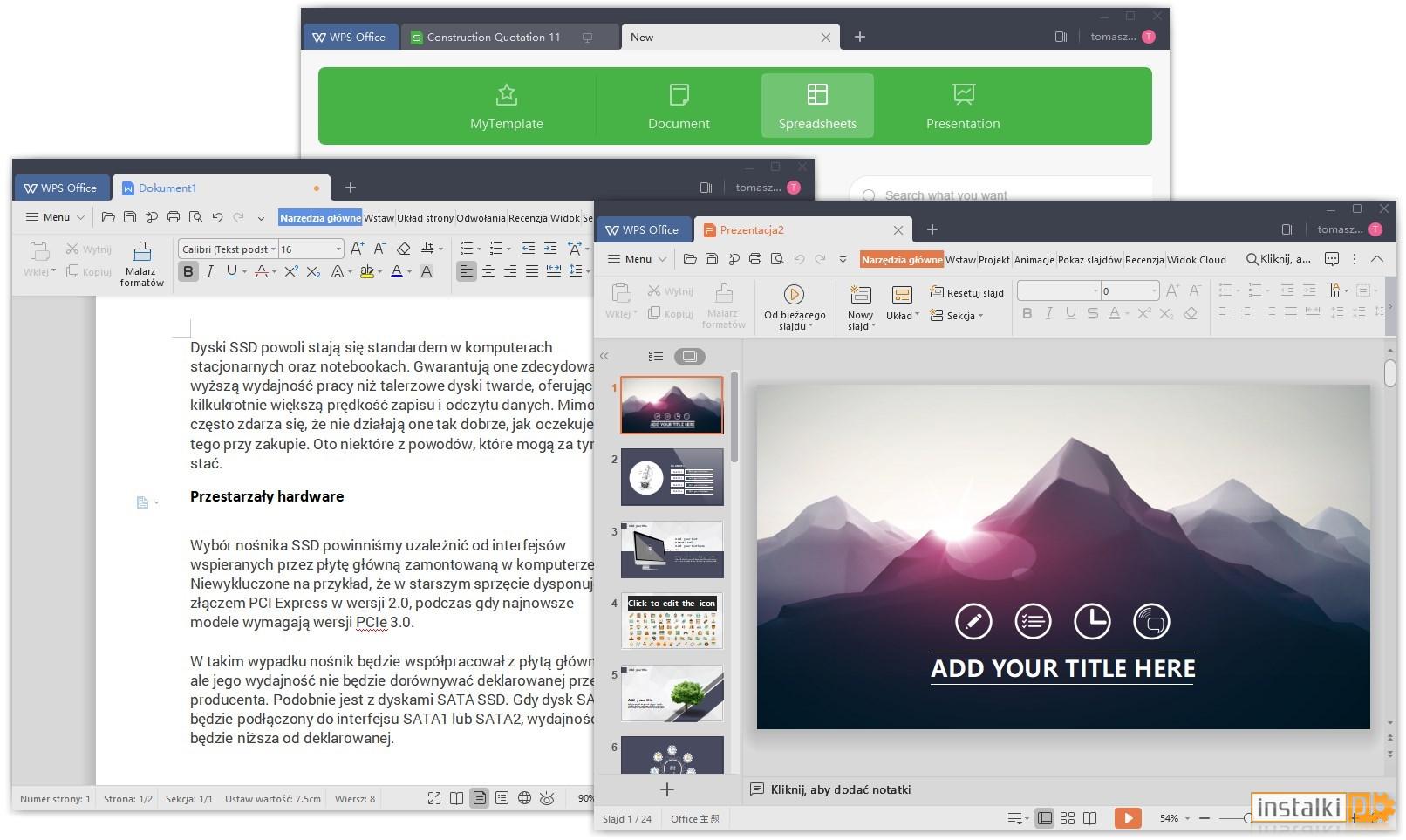The width and height of the screenshot is (1406, 840).
Task: Select web layout globe icon in writer status bar
Action: click(x=524, y=798)
